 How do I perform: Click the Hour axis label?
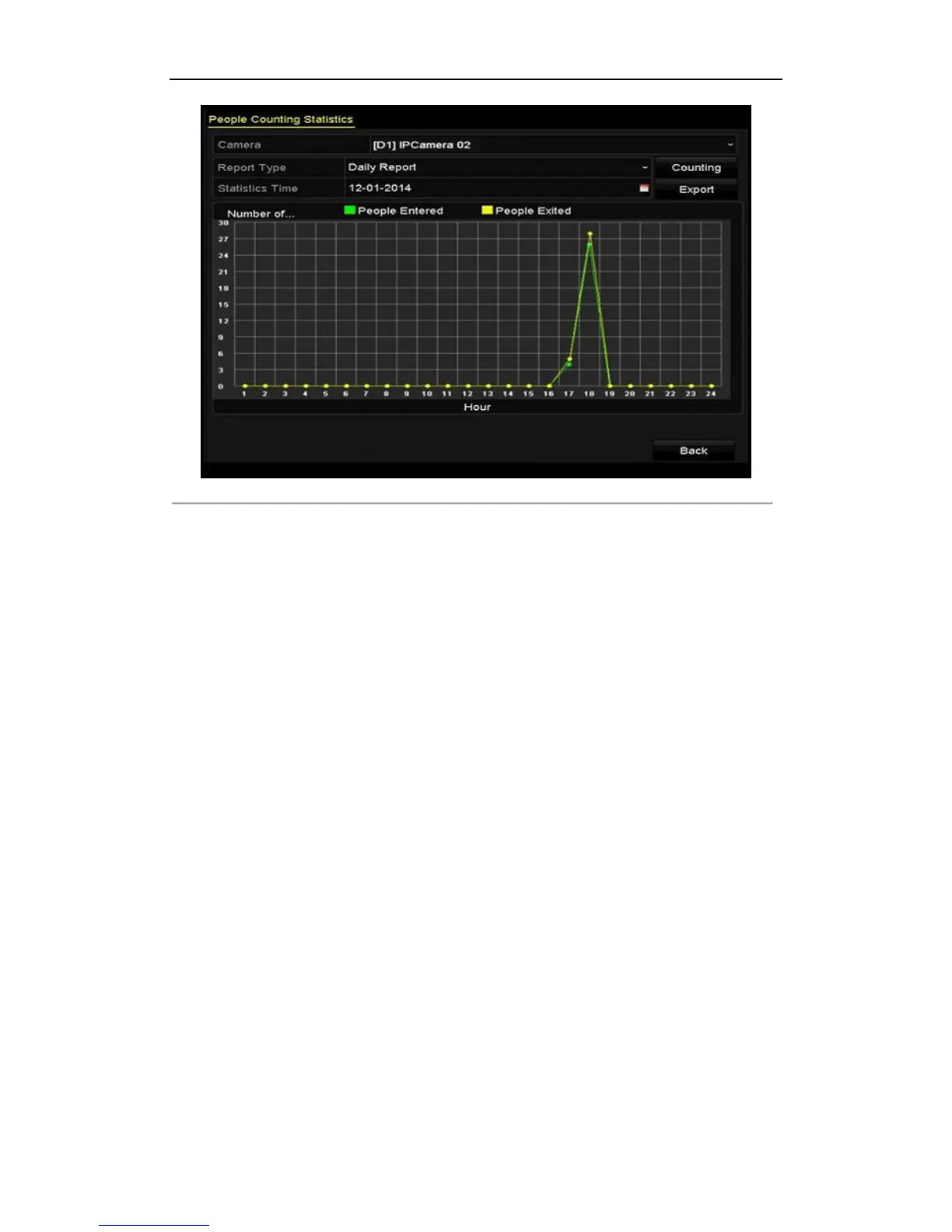pos(478,407)
